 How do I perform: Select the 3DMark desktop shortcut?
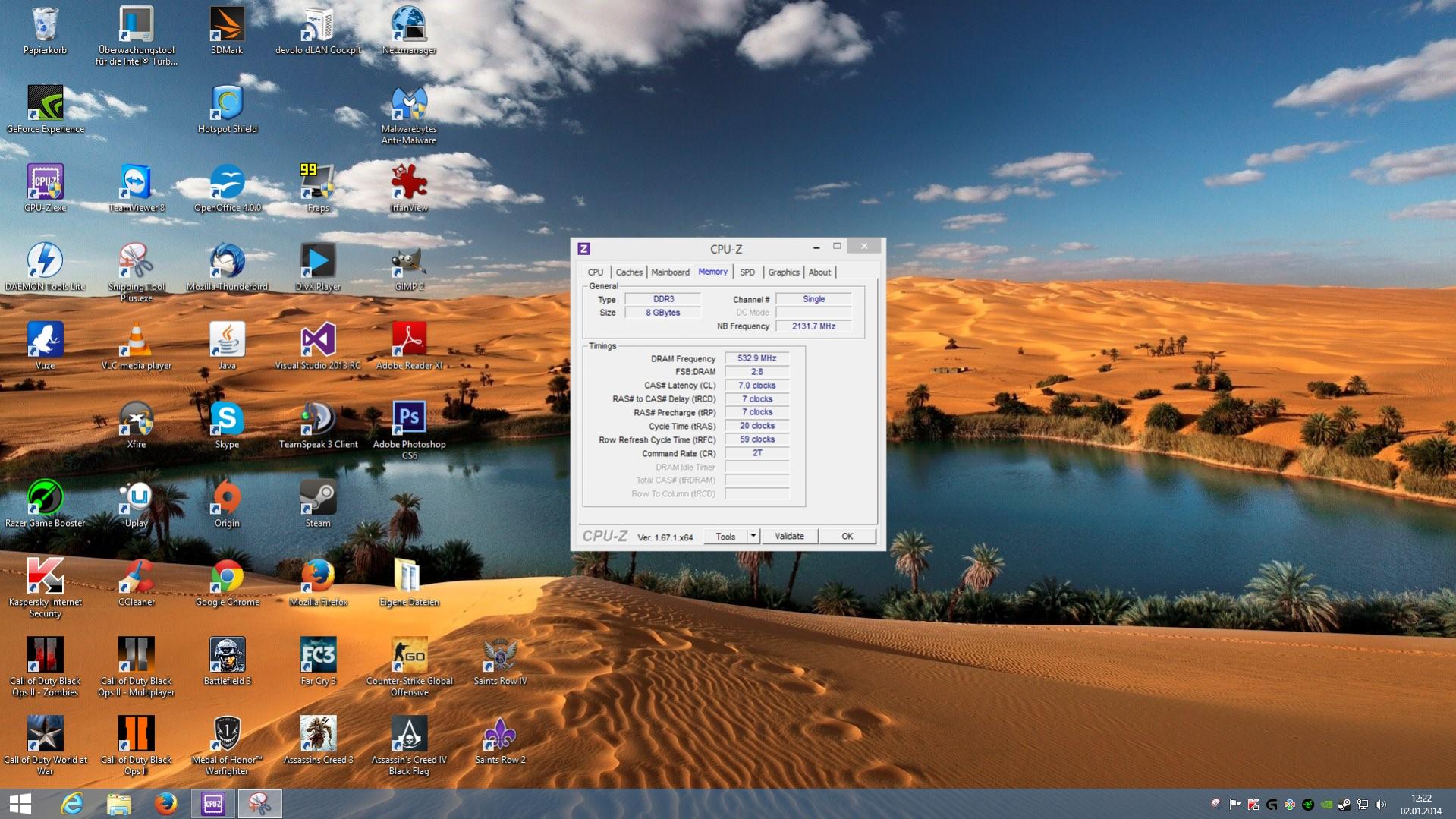pyautogui.click(x=227, y=31)
